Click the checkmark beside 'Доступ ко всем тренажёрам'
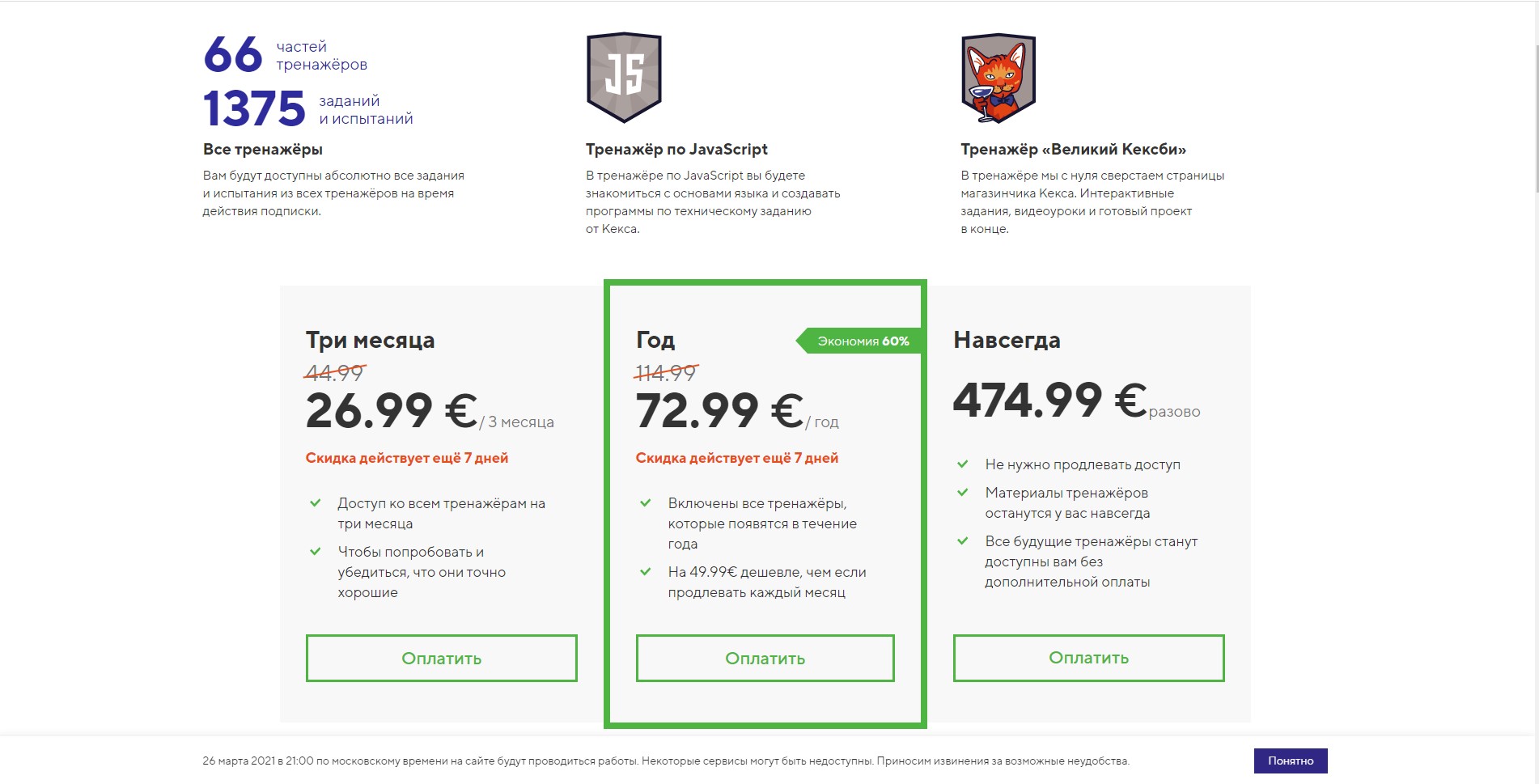 tap(316, 503)
